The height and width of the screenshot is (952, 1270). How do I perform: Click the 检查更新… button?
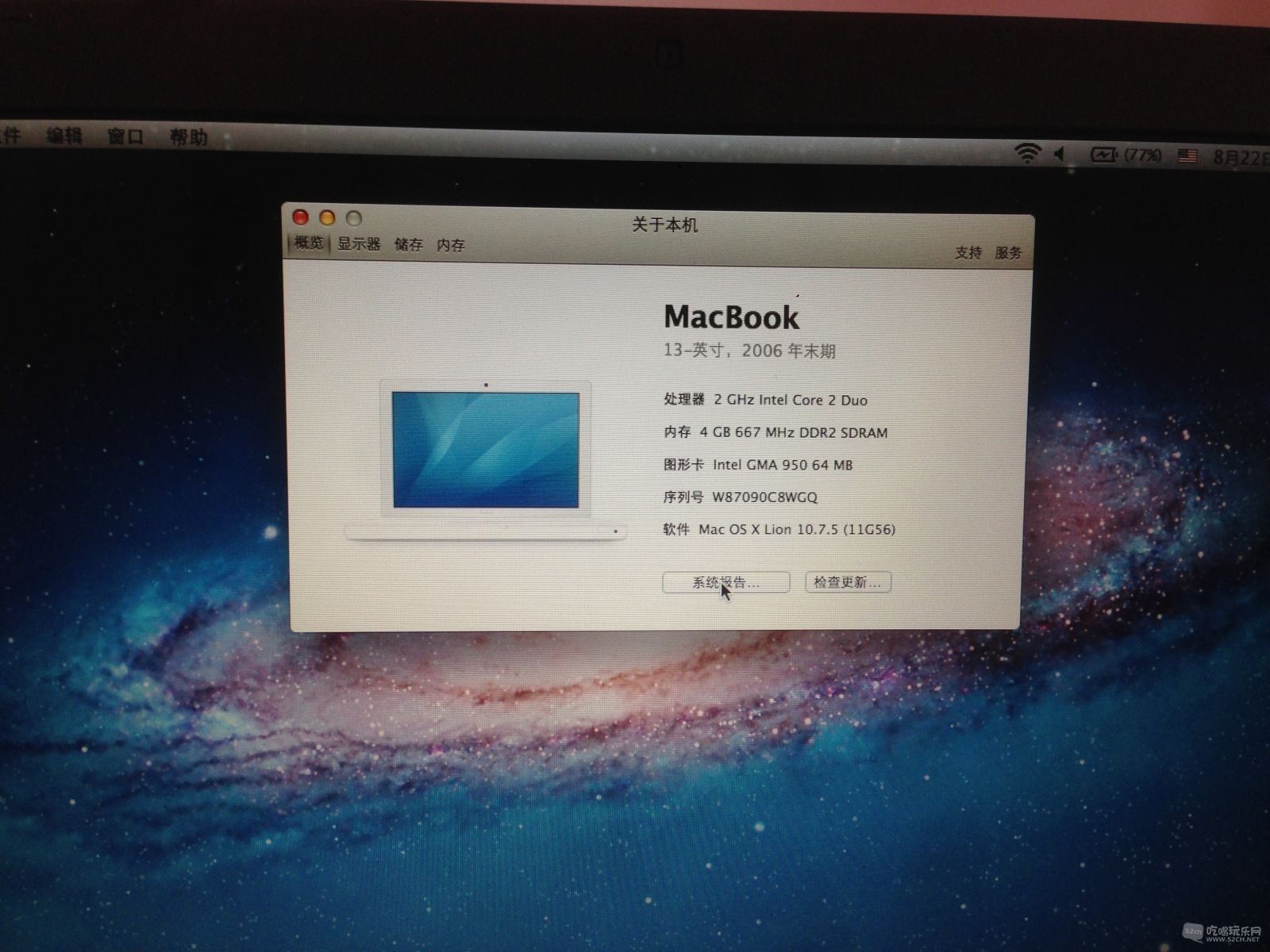click(848, 582)
